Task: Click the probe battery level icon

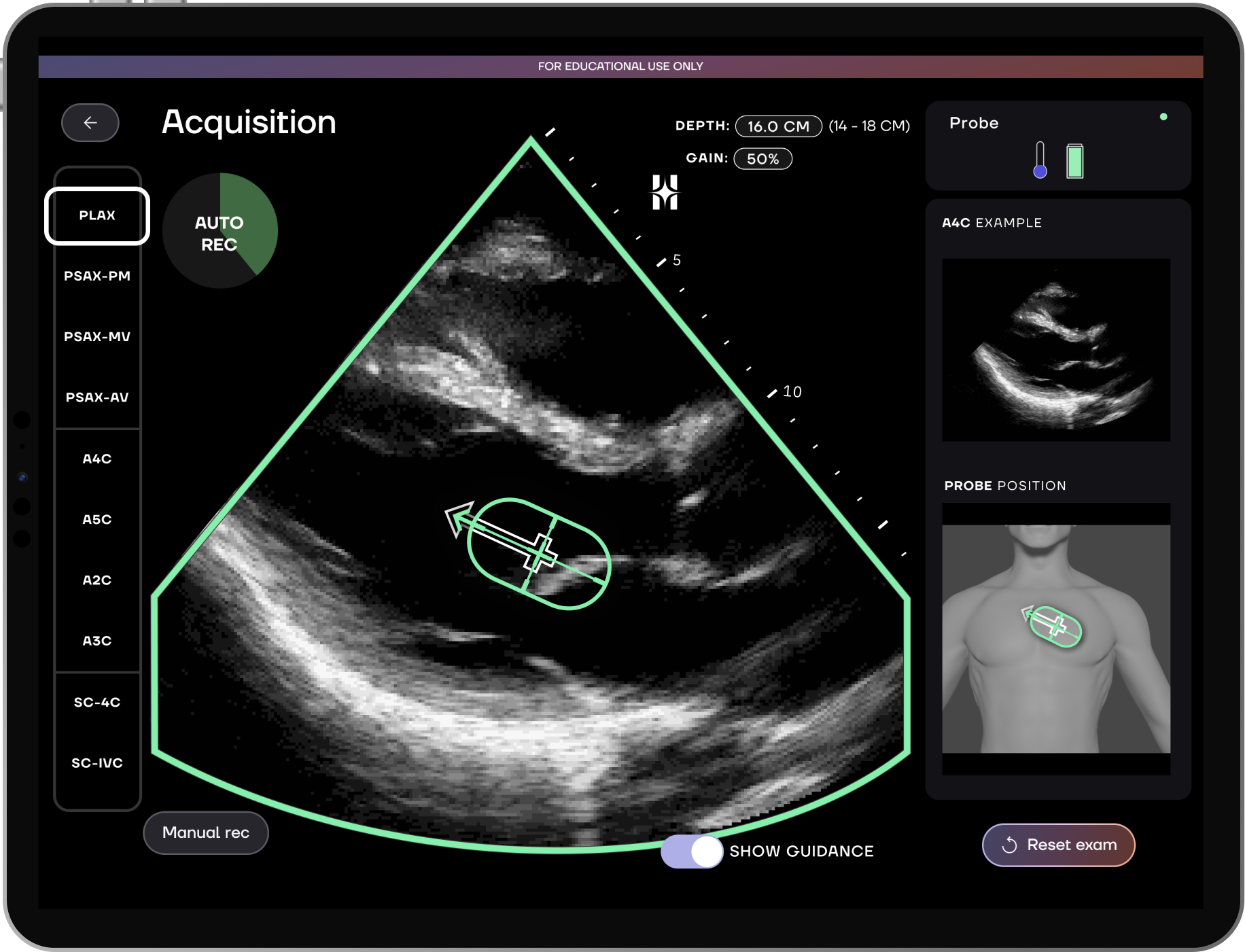Action: 1074,161
